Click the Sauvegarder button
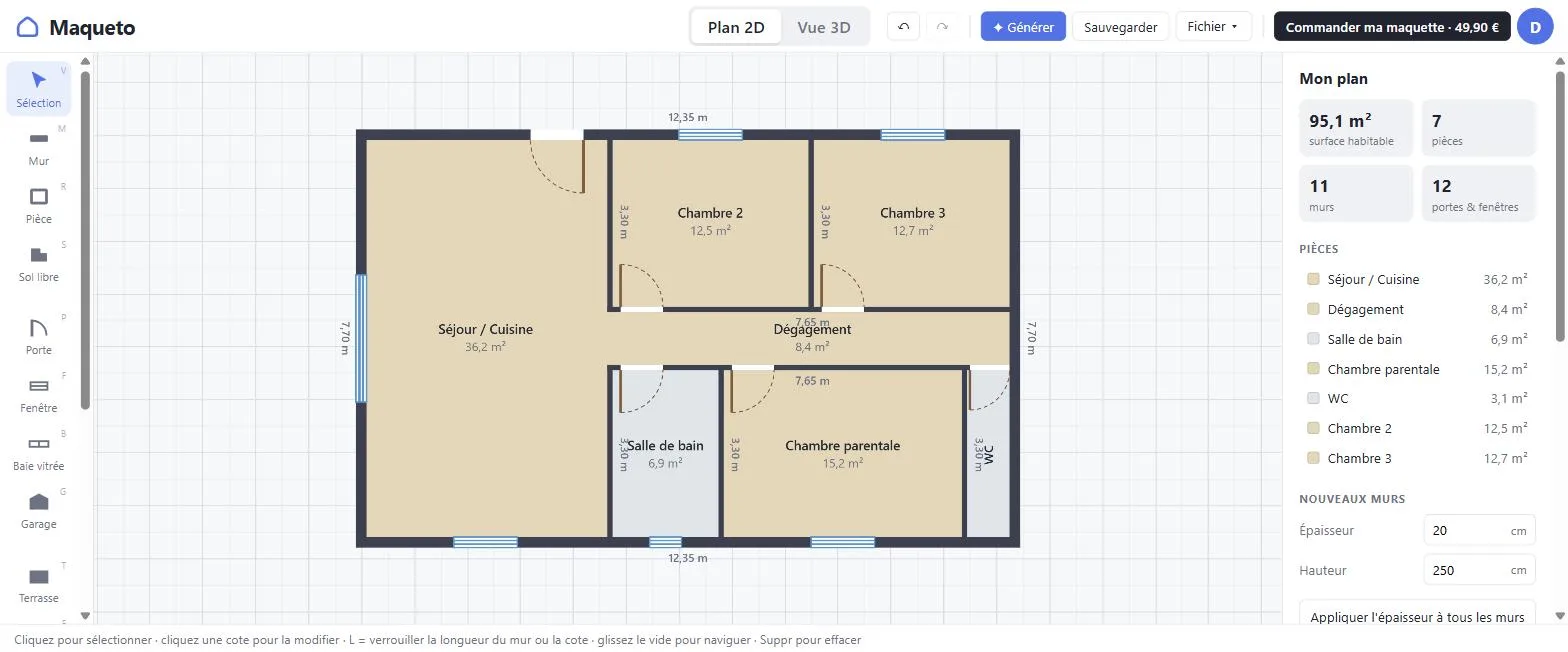This screenshot has height=652, width=1568. pyautogui.click(x=1121, y=27)
